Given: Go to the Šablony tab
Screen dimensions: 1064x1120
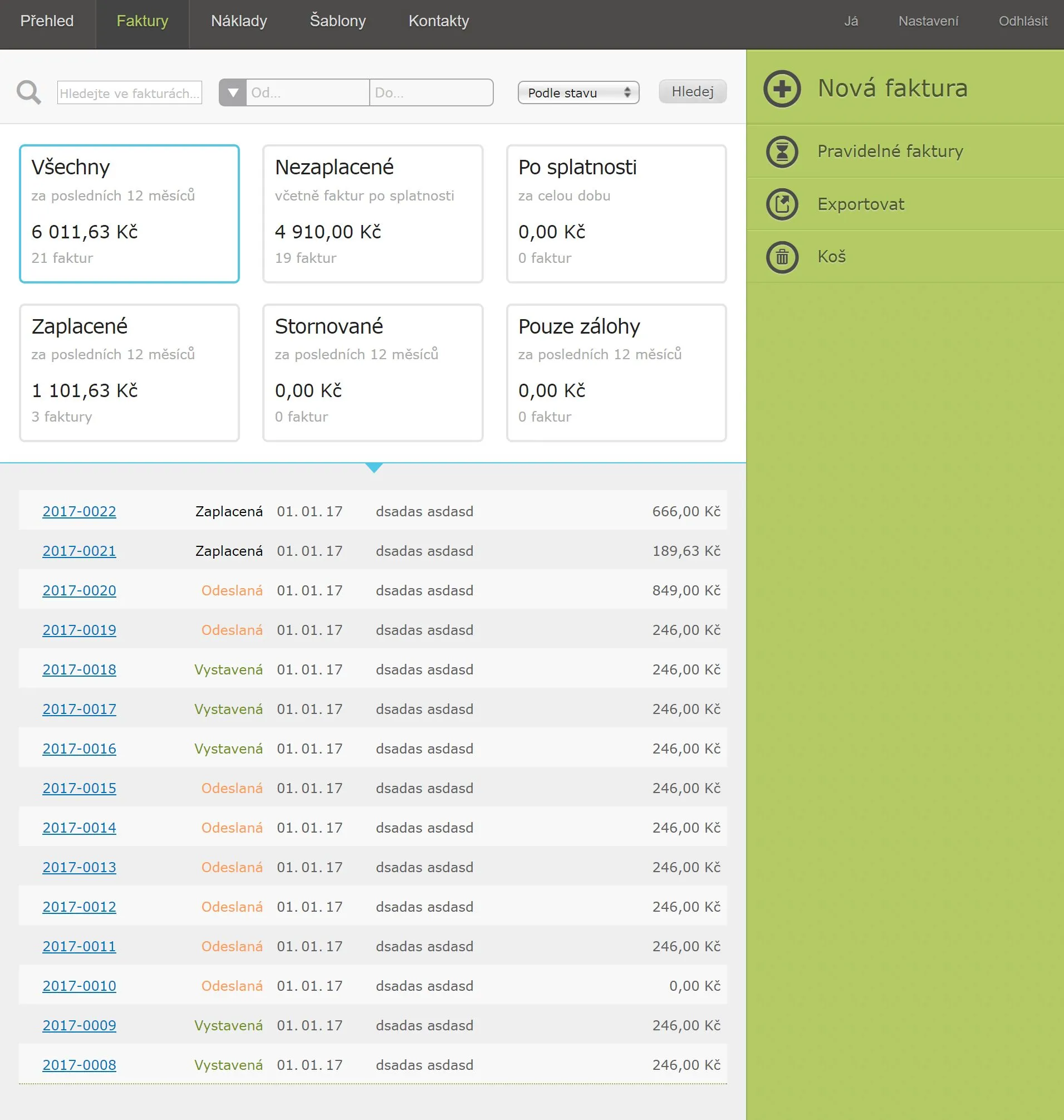Looking at the screenshot, I should 337,22.
